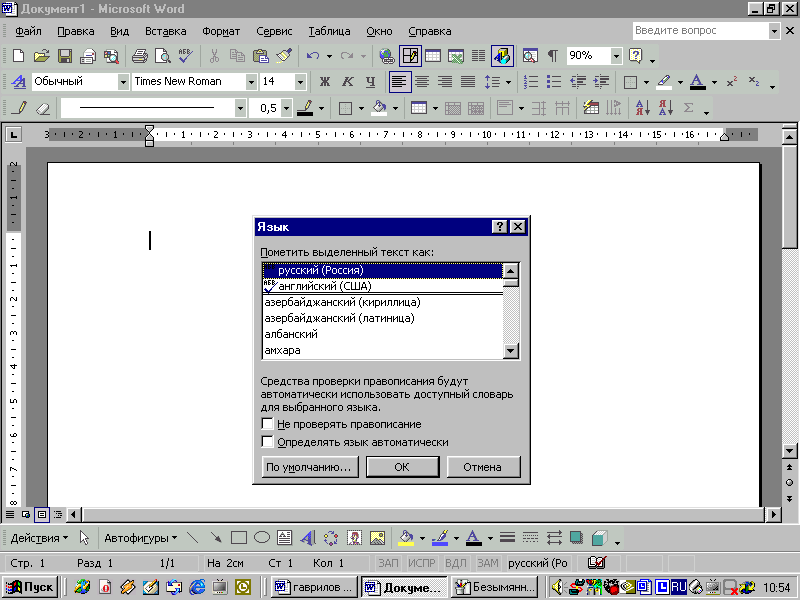Toggle Italic К formatting
800x600 pixels.
pyautogui.click(x=347, y=82)
